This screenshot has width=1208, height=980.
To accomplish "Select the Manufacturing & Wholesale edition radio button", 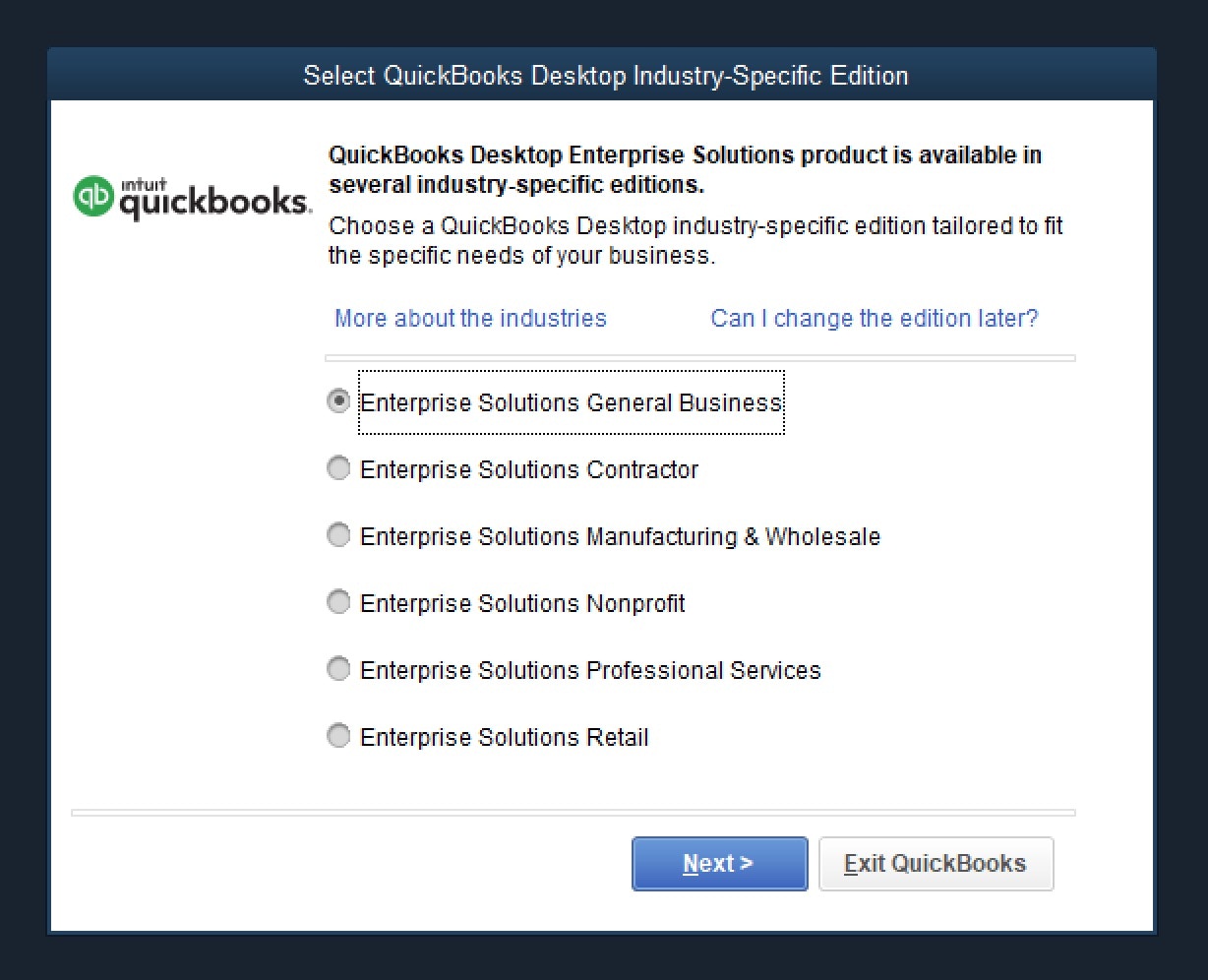I will 338,535.
